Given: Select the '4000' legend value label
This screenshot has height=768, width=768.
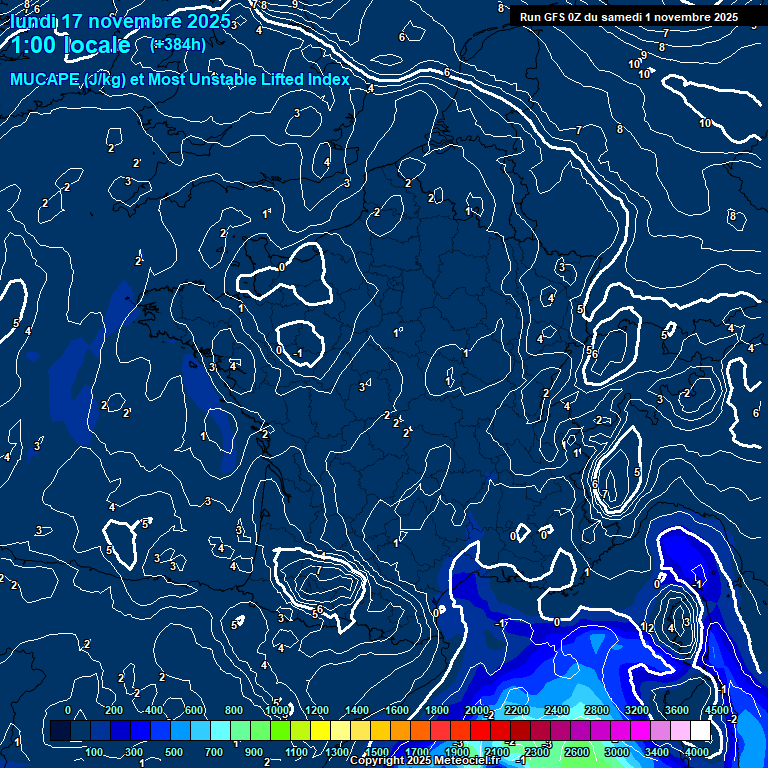Looking at the screenshot, I should tap(696, 752).
